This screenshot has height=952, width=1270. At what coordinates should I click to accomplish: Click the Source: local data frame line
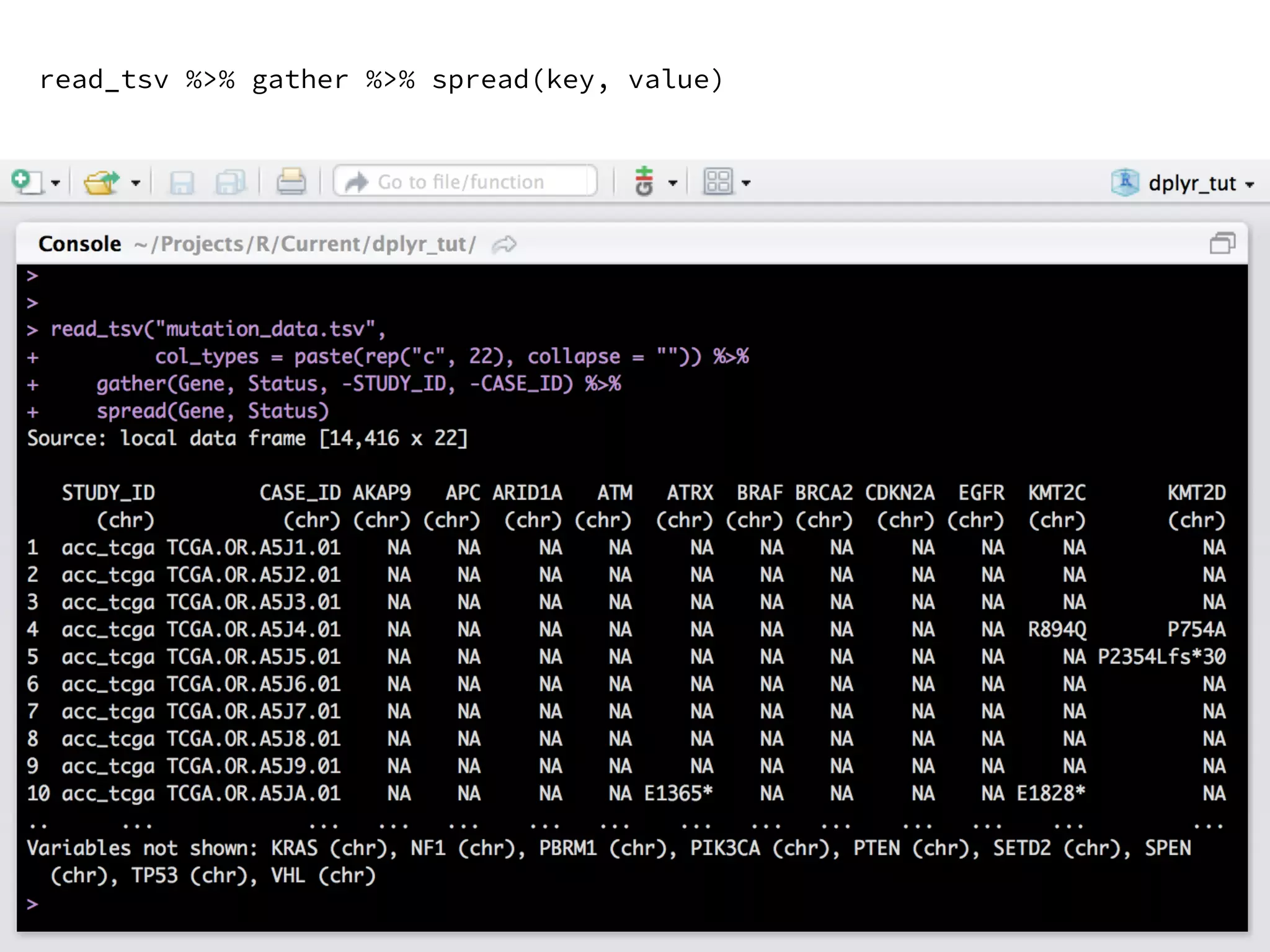pyautogui.click(x=247, y=438)
